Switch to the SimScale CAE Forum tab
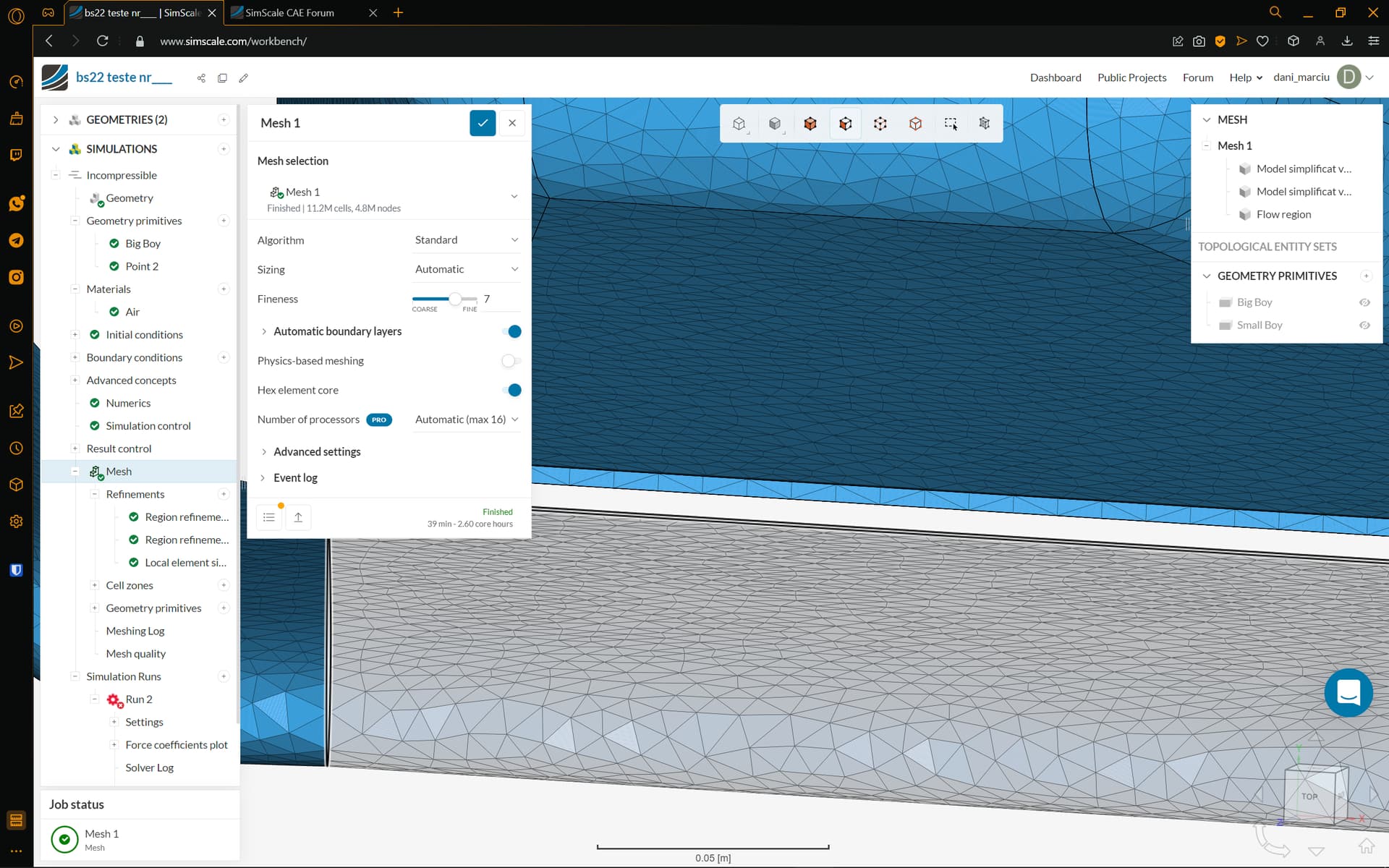This screenshot has width=1389, height=868. click(289, 12)
